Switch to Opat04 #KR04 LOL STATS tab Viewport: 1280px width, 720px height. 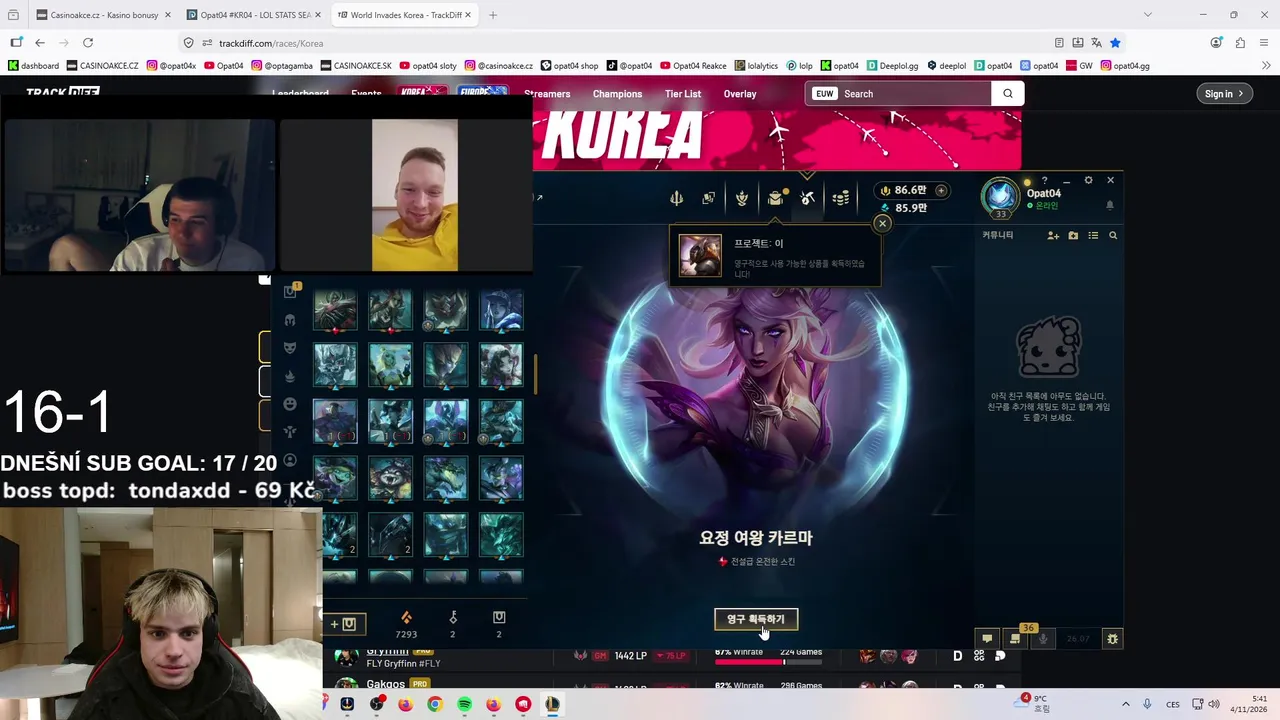(x=255, y=15)
